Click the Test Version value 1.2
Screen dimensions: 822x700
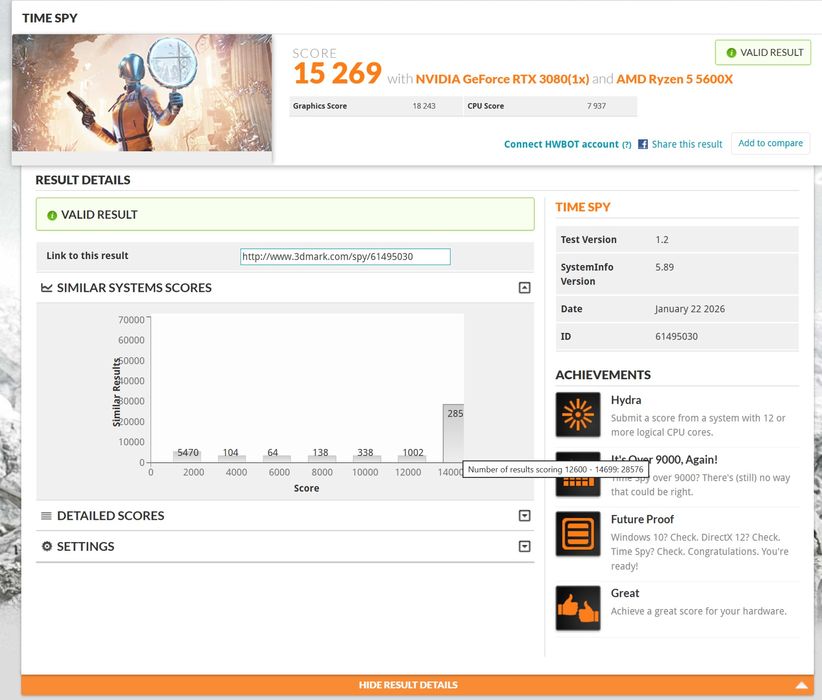click(x=662, y=240)
